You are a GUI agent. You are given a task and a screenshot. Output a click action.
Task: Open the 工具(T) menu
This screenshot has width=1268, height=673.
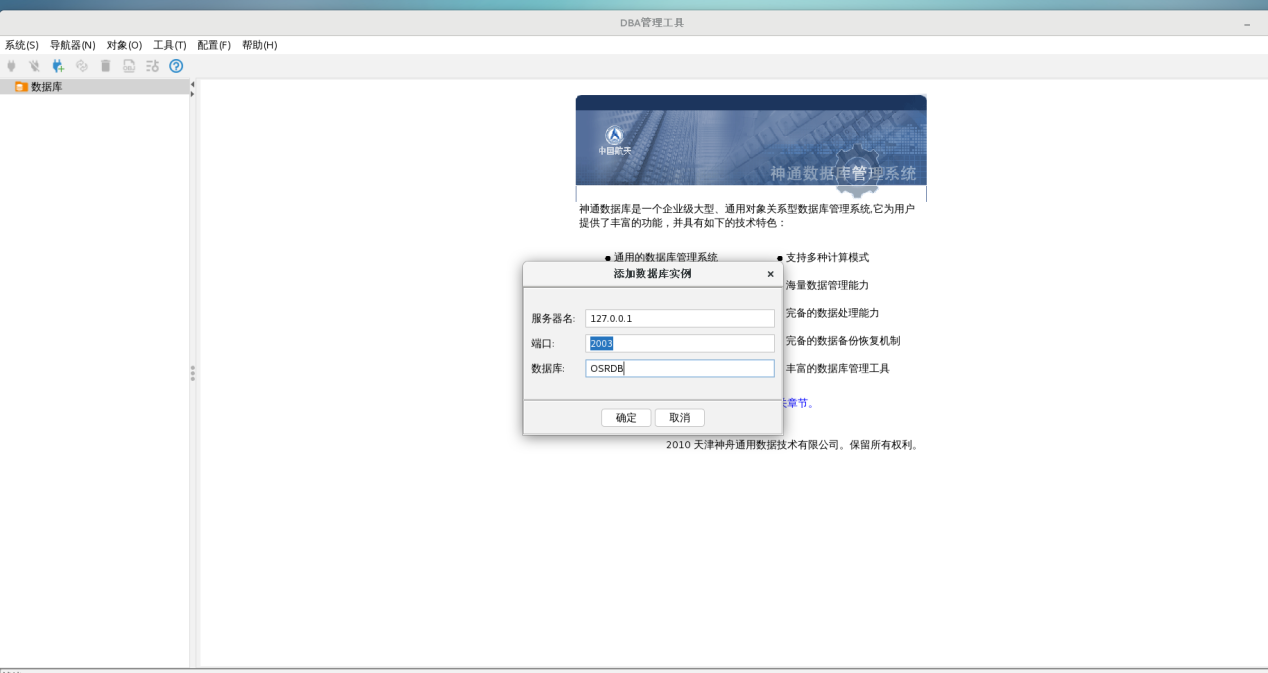click(x=169, y=45)
